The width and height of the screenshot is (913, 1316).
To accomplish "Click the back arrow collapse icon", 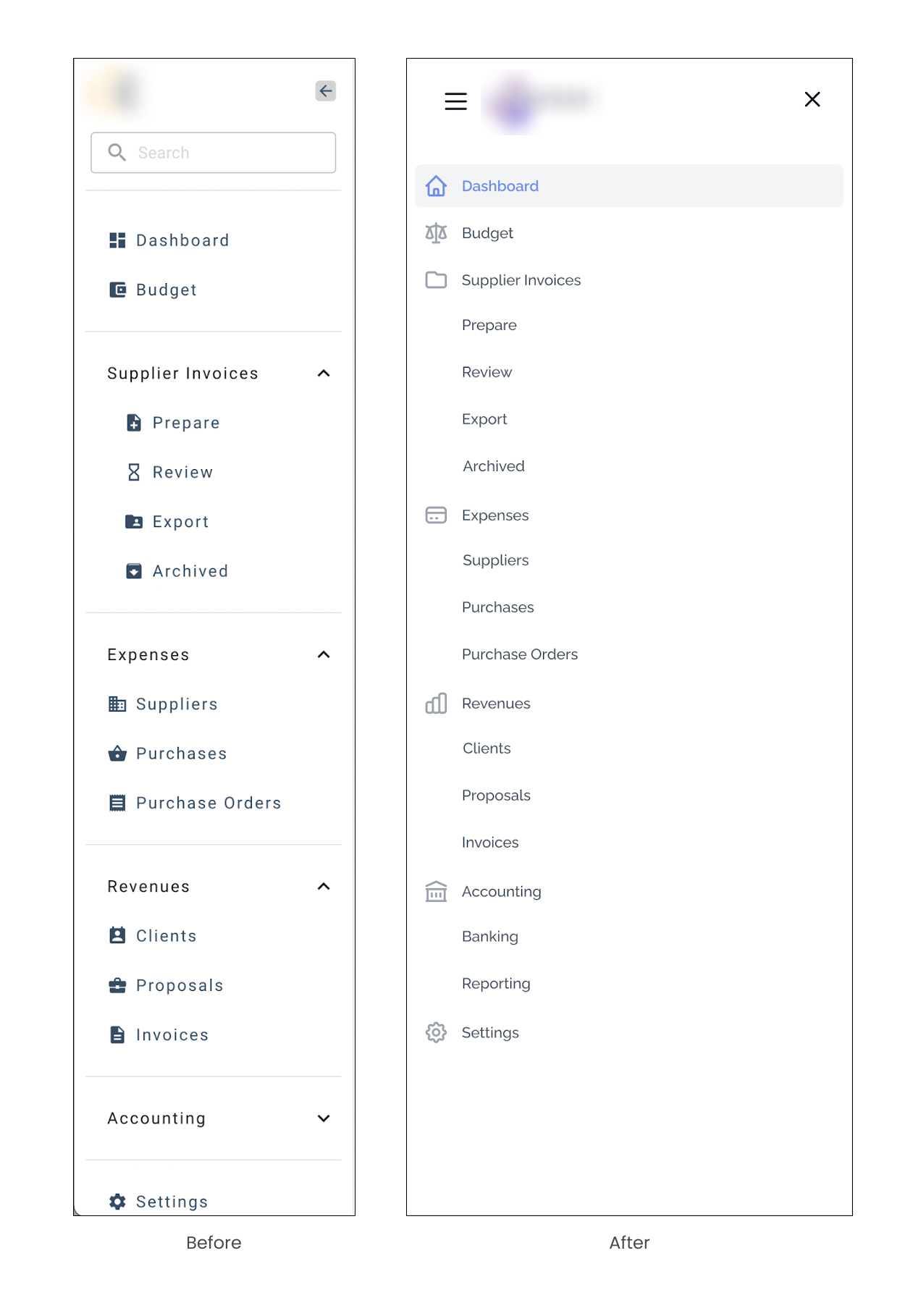I will (x=325, y=91).
